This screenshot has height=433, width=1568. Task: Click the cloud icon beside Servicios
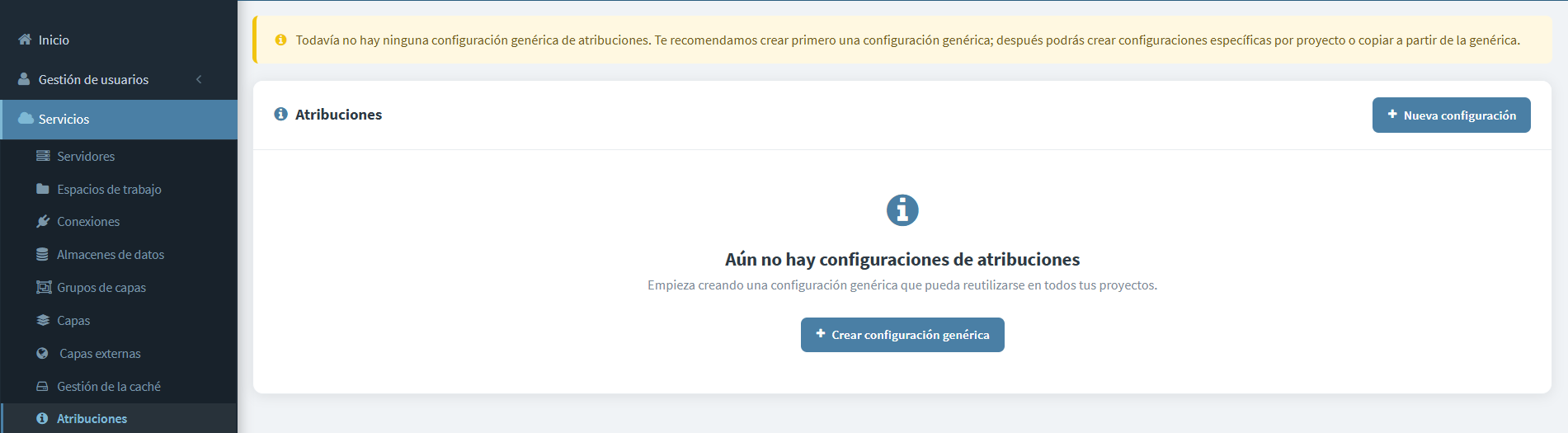[x=26, y=119]
